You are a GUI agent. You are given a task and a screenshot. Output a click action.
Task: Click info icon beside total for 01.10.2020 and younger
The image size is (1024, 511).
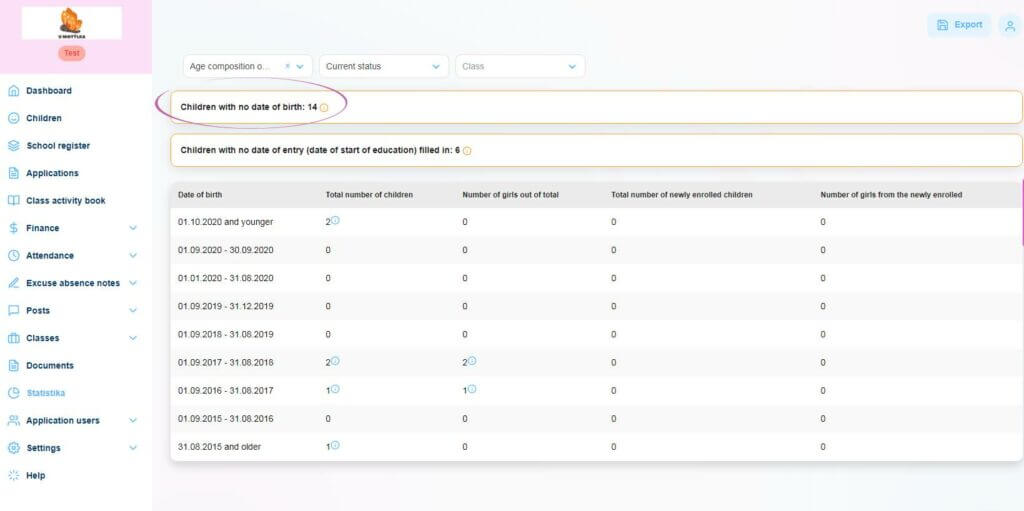tap(335, 220)
